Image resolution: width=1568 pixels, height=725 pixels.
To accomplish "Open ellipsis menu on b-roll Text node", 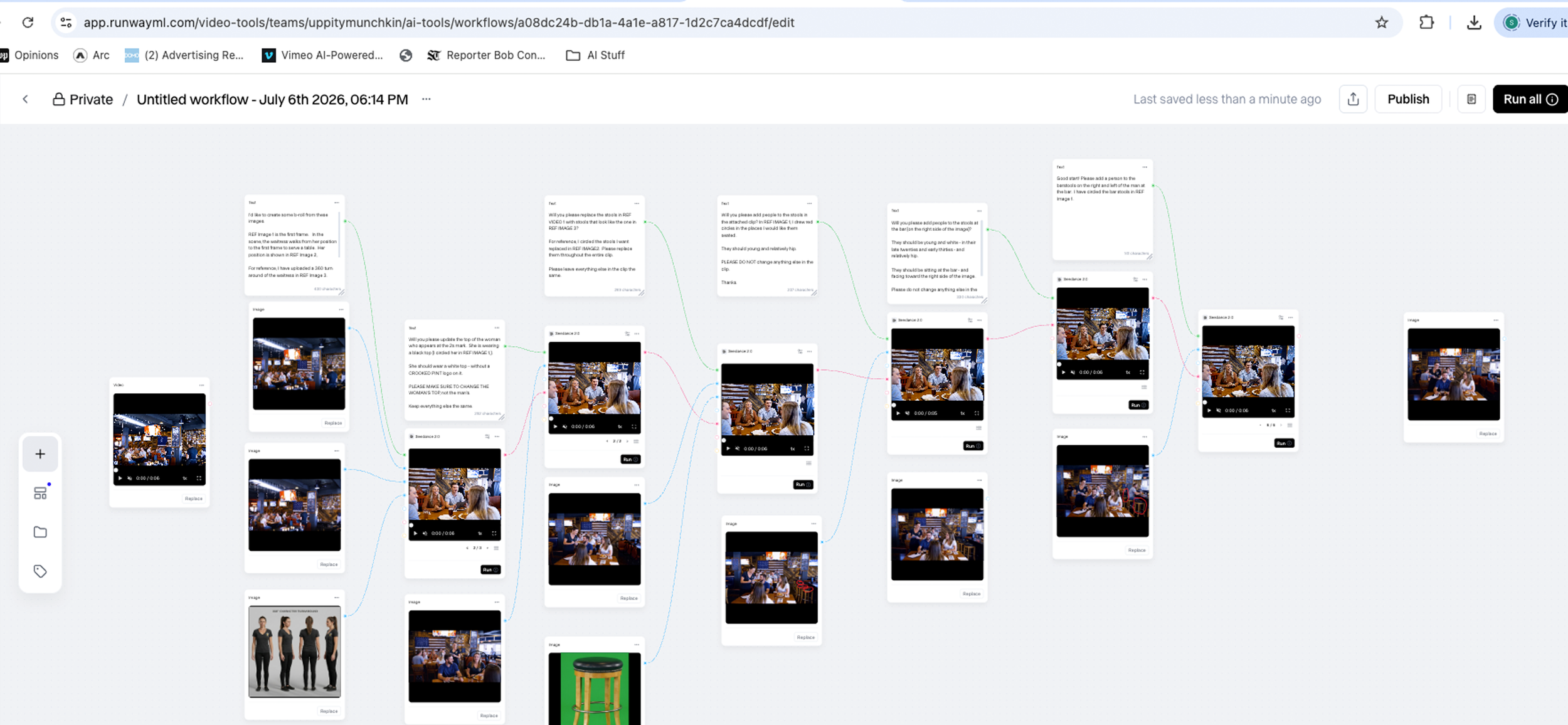I will 337,203.
